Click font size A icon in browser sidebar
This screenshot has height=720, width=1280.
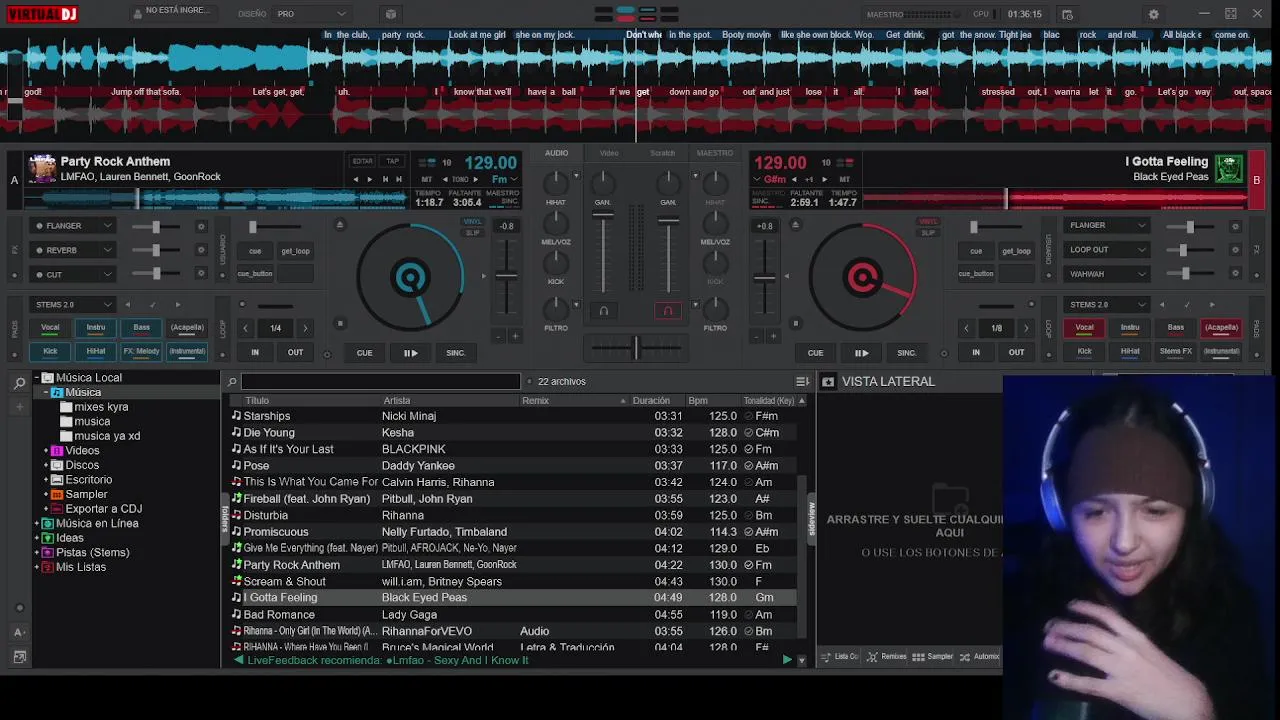click(19, 632)
